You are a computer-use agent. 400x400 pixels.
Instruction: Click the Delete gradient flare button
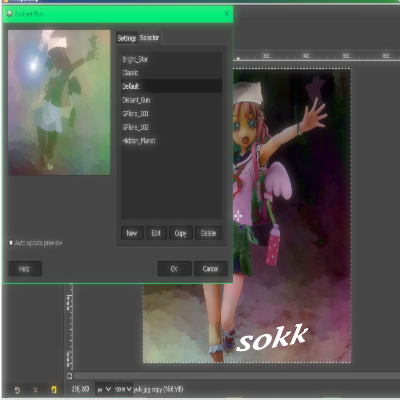pyautogui.click(x=208, y=233)
